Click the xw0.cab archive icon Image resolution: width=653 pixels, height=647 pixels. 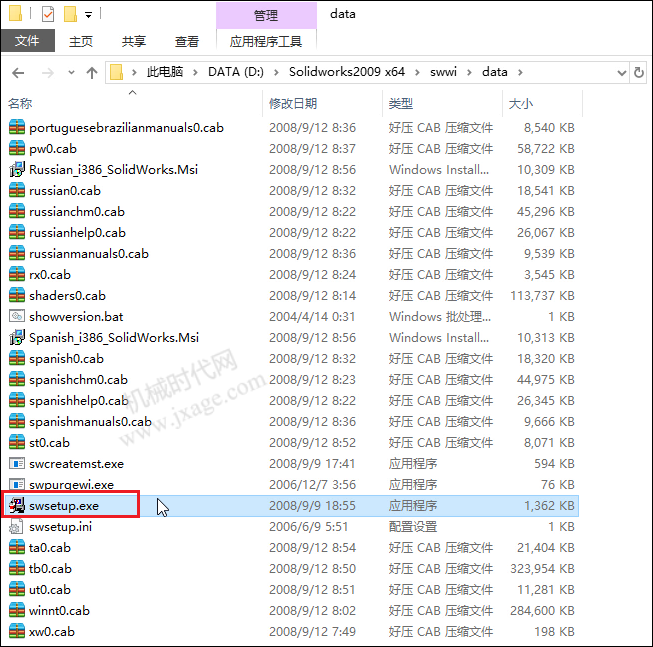coord(17,631)
